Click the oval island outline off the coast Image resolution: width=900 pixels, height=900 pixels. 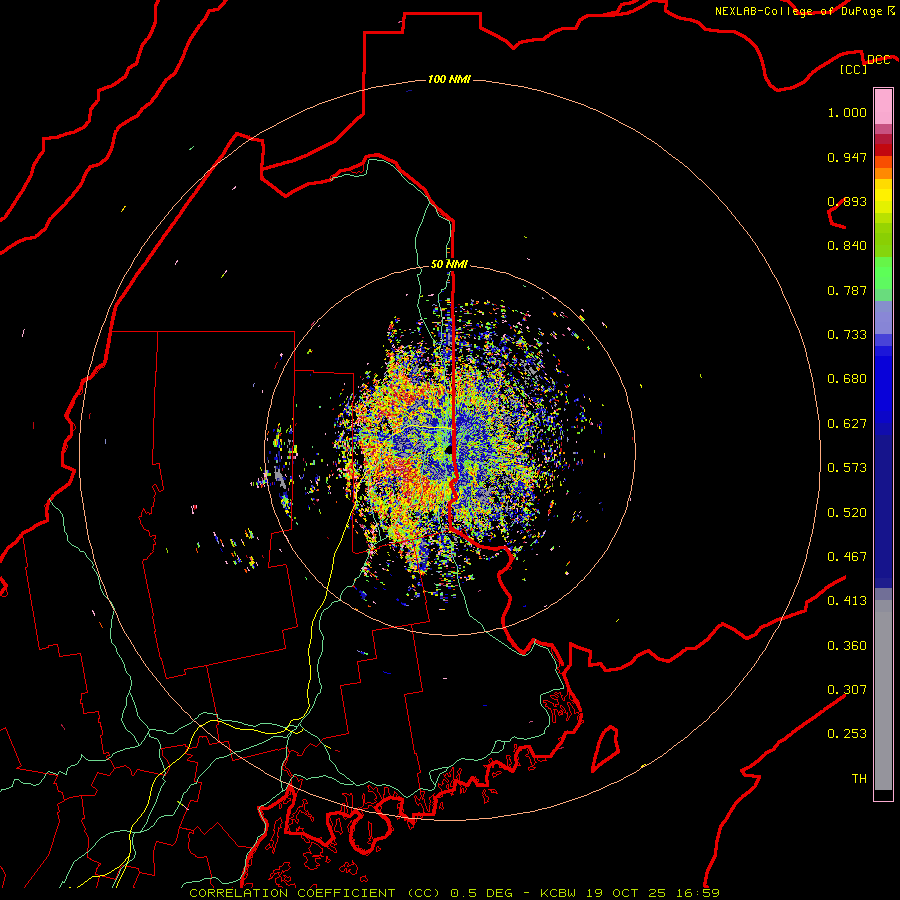click(606, 748)
